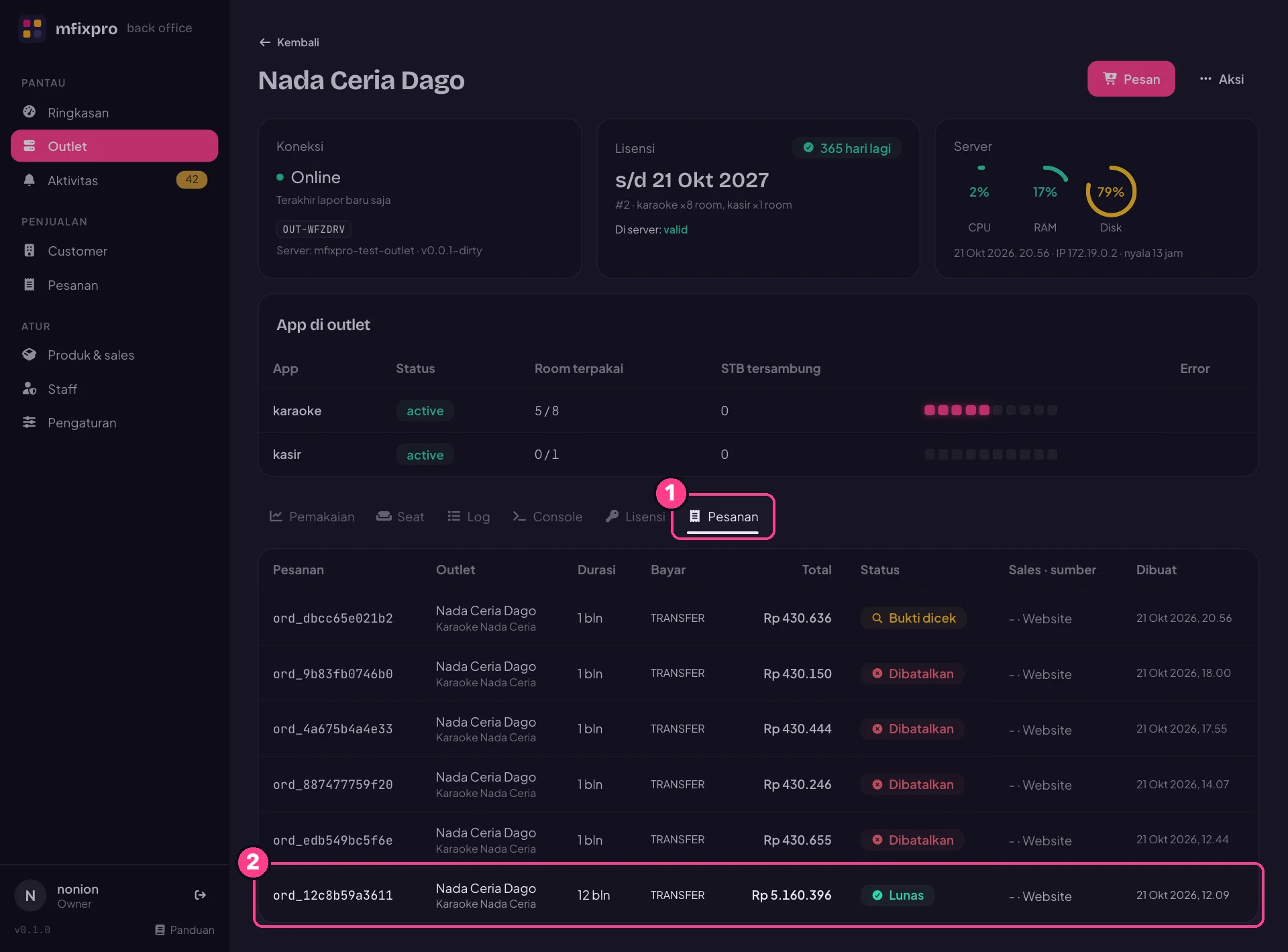Click the karaoke active status badge
The image size is (1288, 952).
pyautogui.click(x=425, y=411)
